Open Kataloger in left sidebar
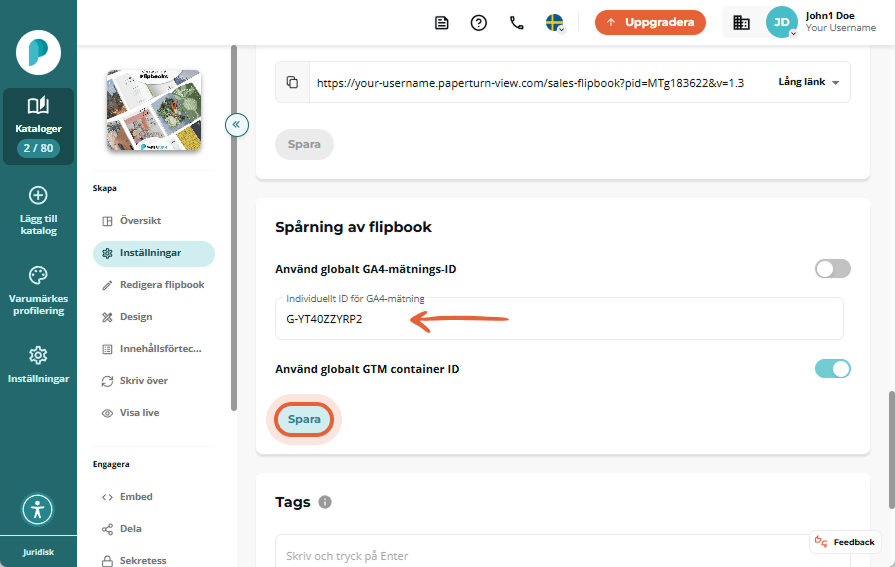Image resolution: width=895 pixels, height=567 pixels. tap(38, 126)
